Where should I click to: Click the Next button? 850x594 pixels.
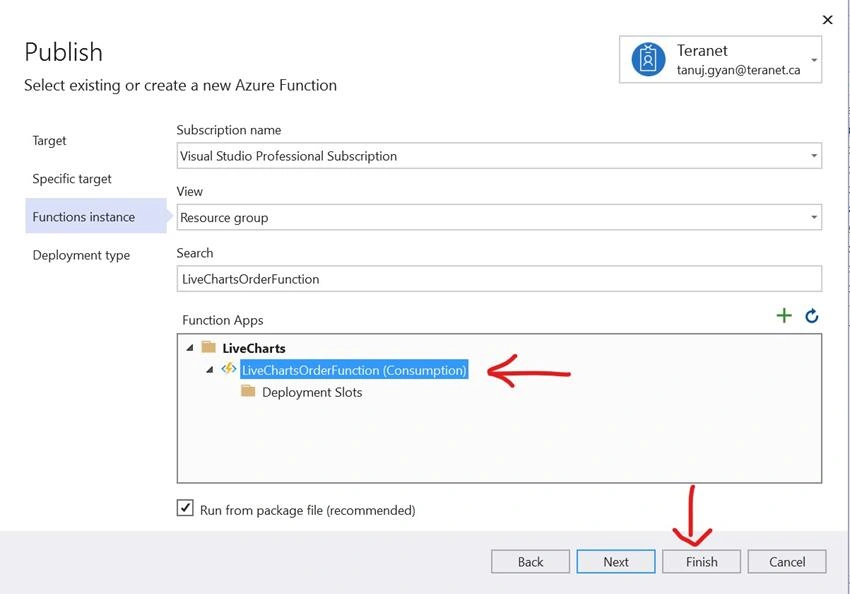tap(616, 561)
